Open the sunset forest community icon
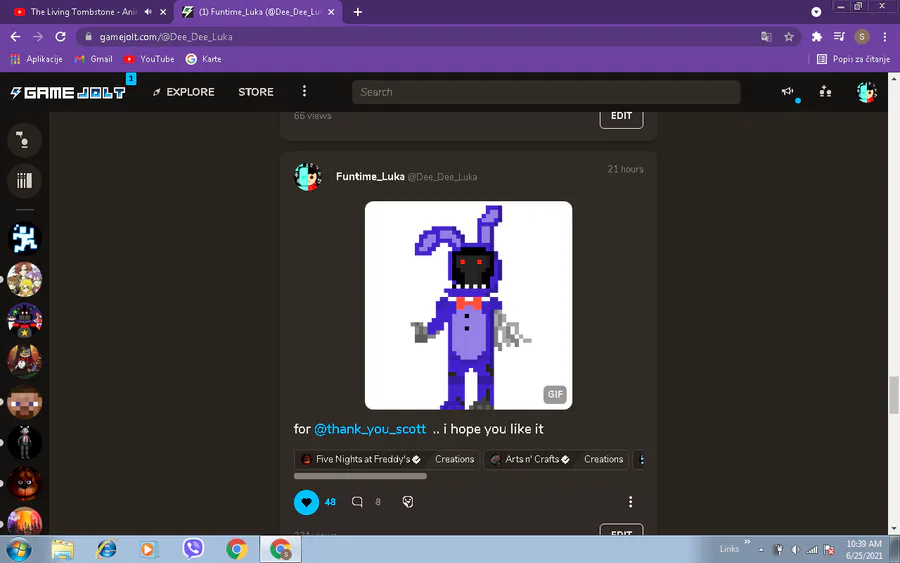 pos(24,521)
